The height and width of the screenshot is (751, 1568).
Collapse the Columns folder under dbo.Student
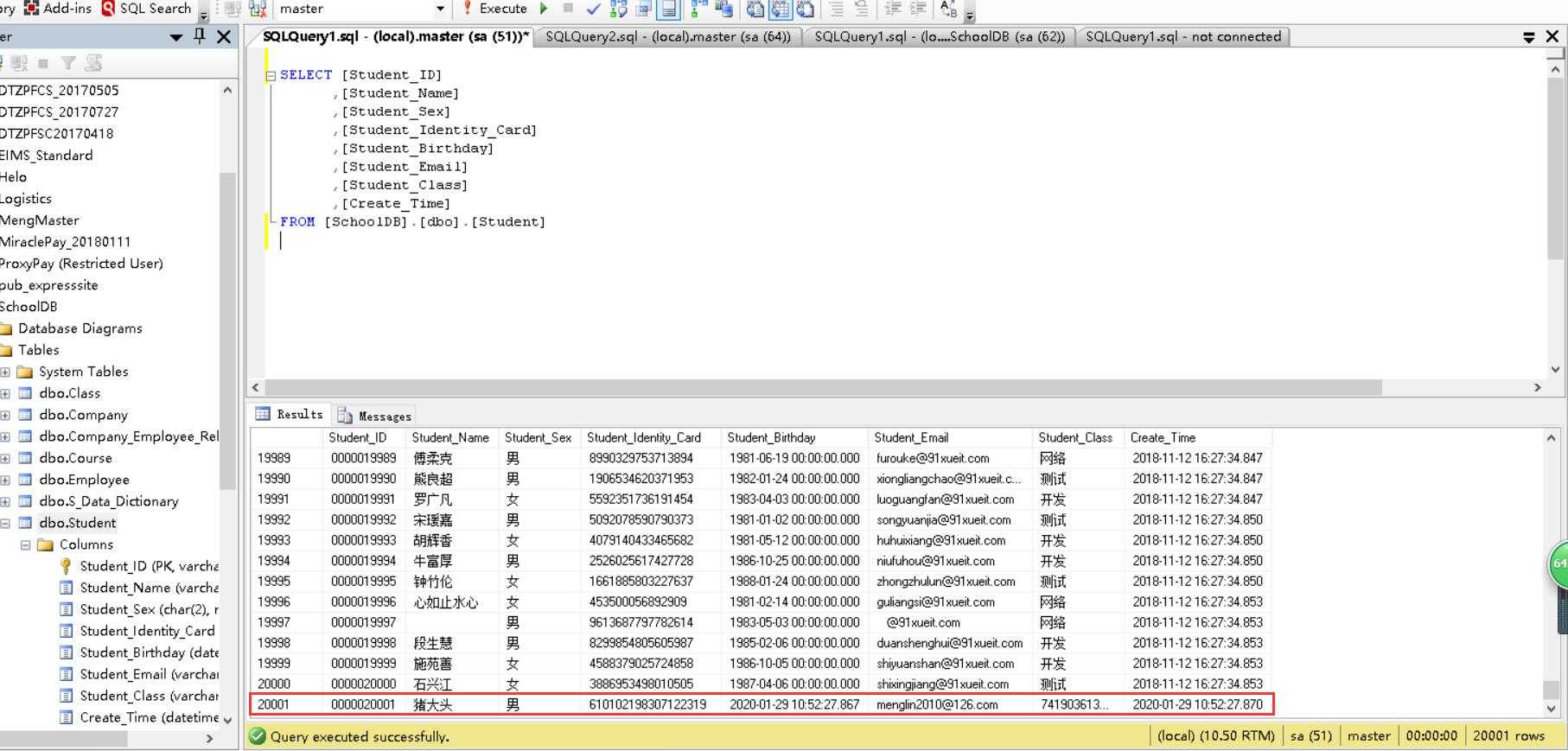point(25,544)
